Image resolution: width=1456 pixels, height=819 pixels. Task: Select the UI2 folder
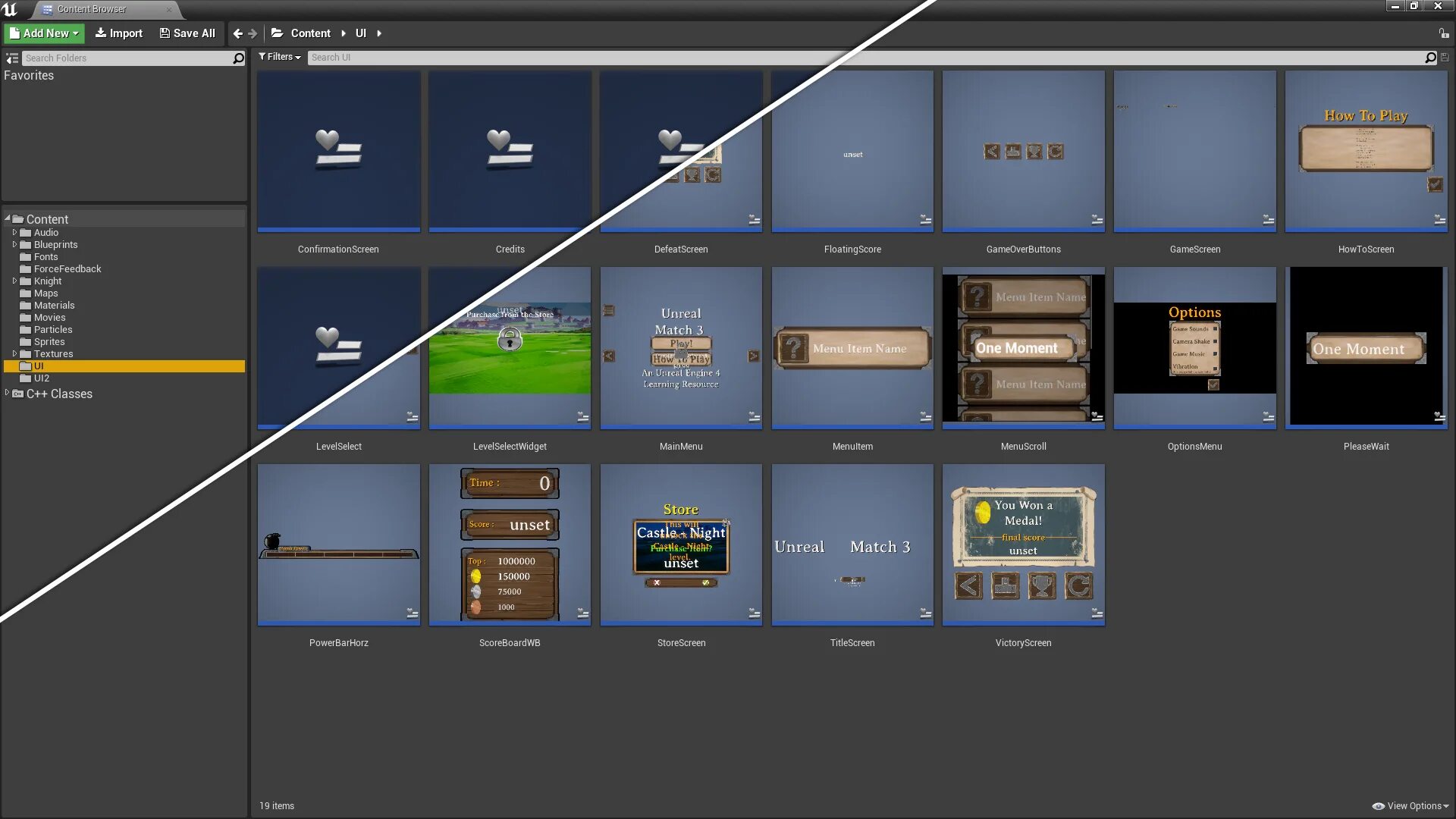41,378
